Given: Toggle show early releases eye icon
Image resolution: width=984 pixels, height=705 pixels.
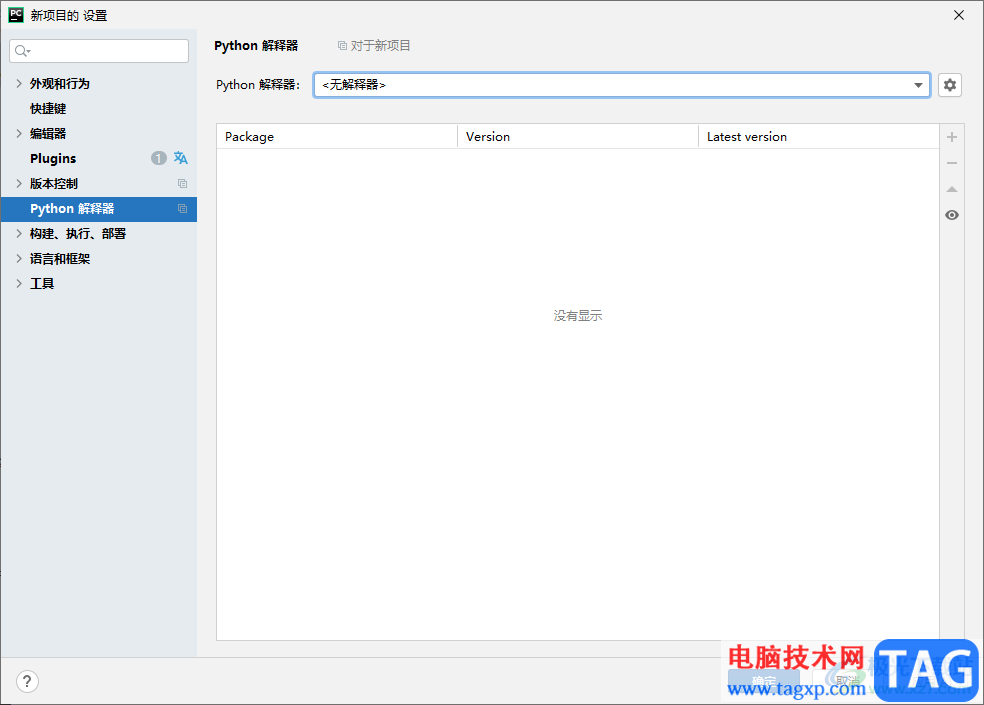Looking at the screenshot, I should pos(951,215).
